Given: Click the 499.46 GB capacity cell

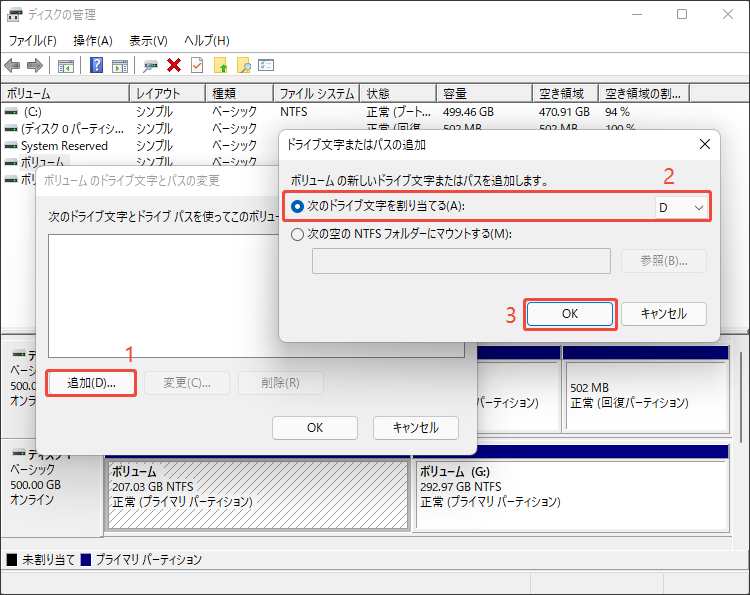Looking at the screenshot, I should (468, 112).
